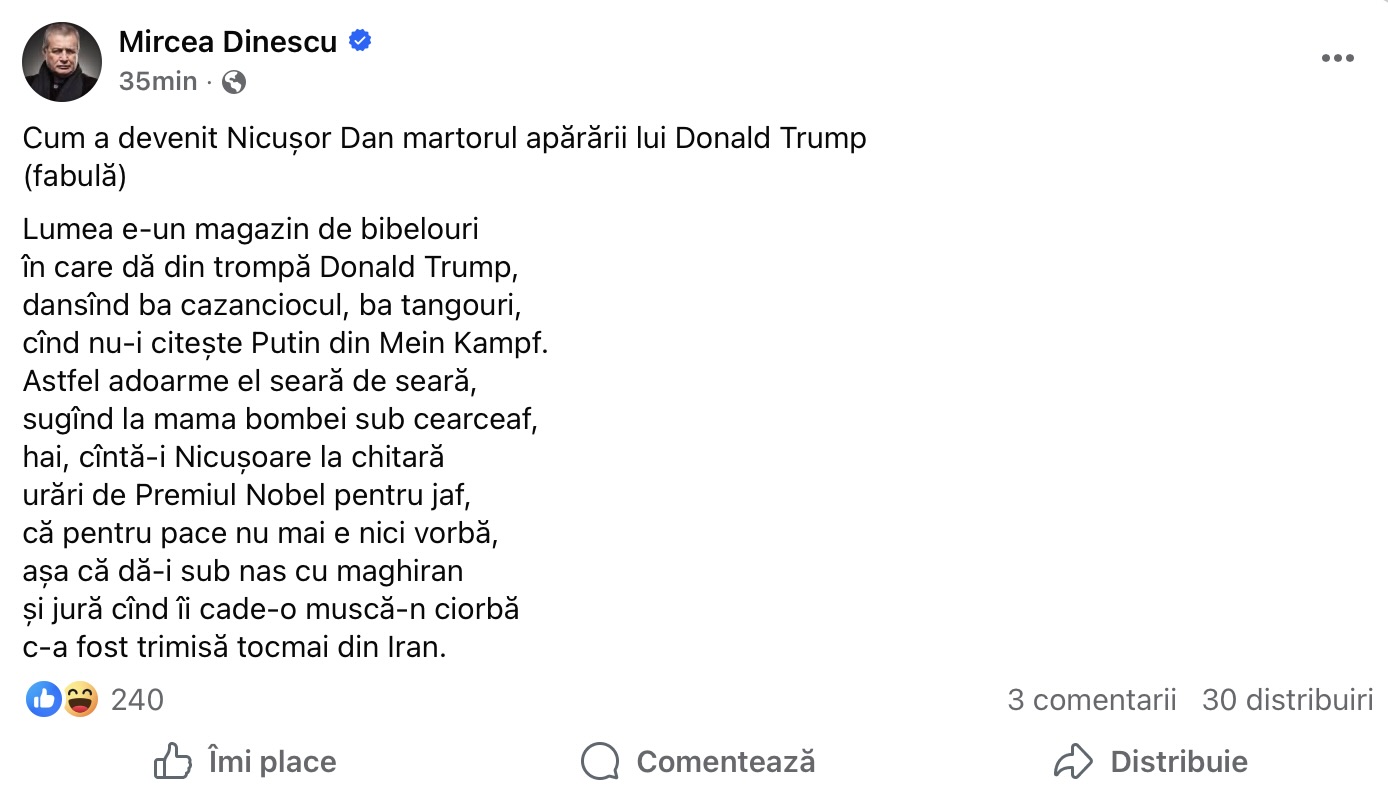Show the 30 distribuiri shares list
The image size is (1388, 804).
[1287, 700]
